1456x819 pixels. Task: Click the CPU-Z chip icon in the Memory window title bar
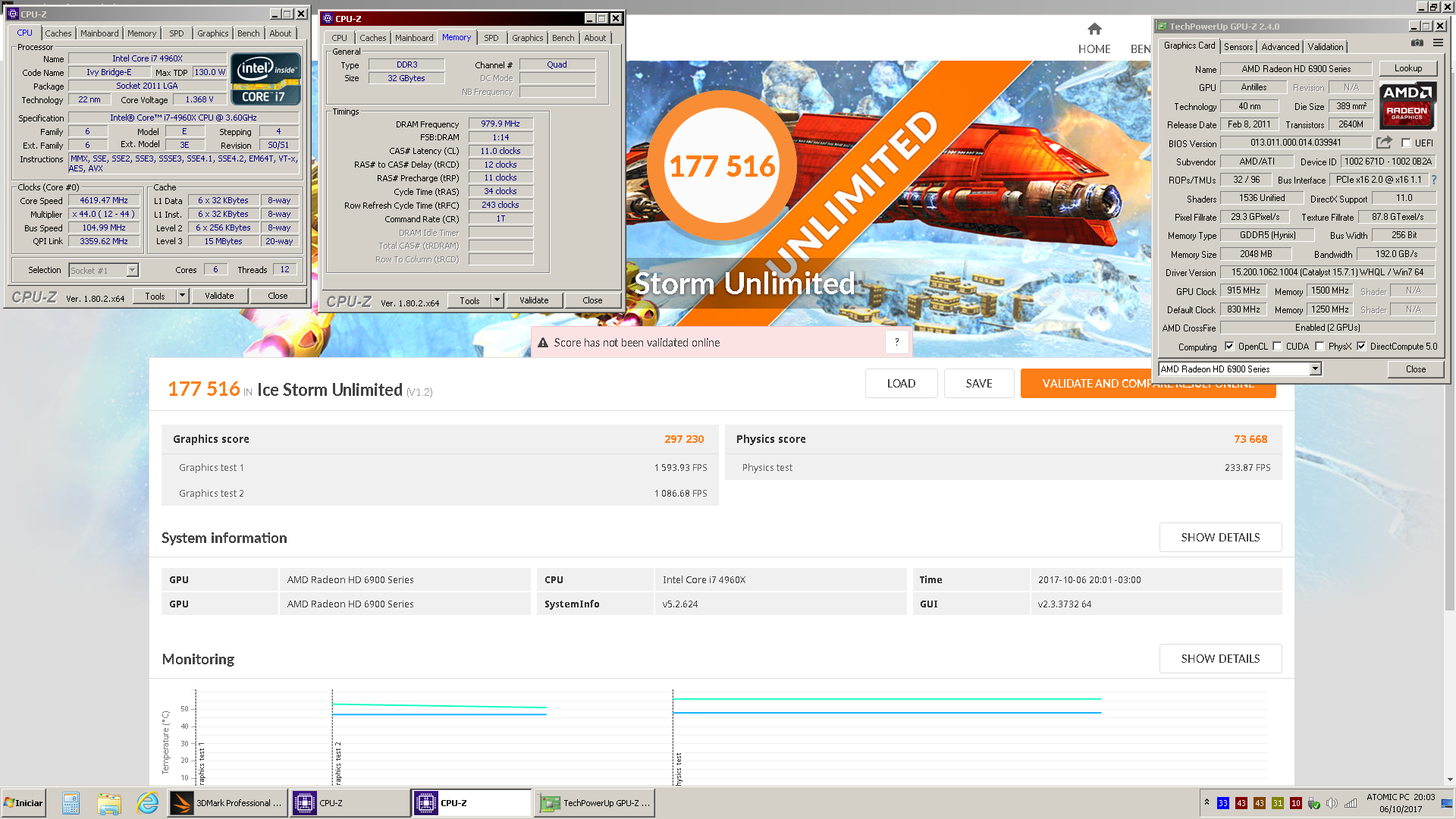328,19
